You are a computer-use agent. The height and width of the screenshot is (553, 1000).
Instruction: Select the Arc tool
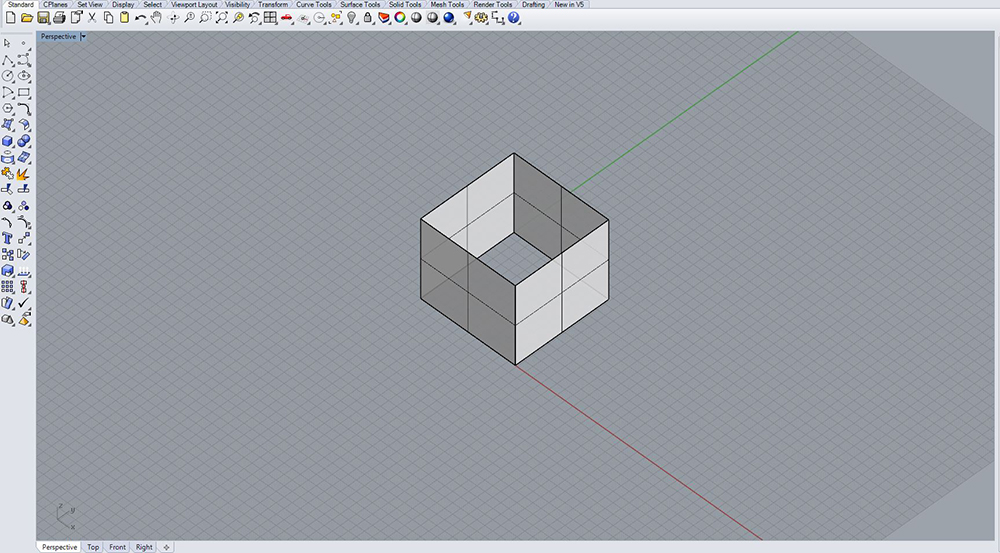coord(7,92)
